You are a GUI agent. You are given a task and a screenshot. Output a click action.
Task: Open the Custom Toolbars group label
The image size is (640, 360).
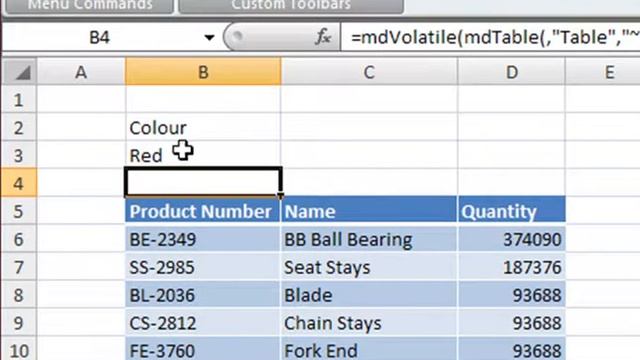pyautogui.click(x=291, y=5)
